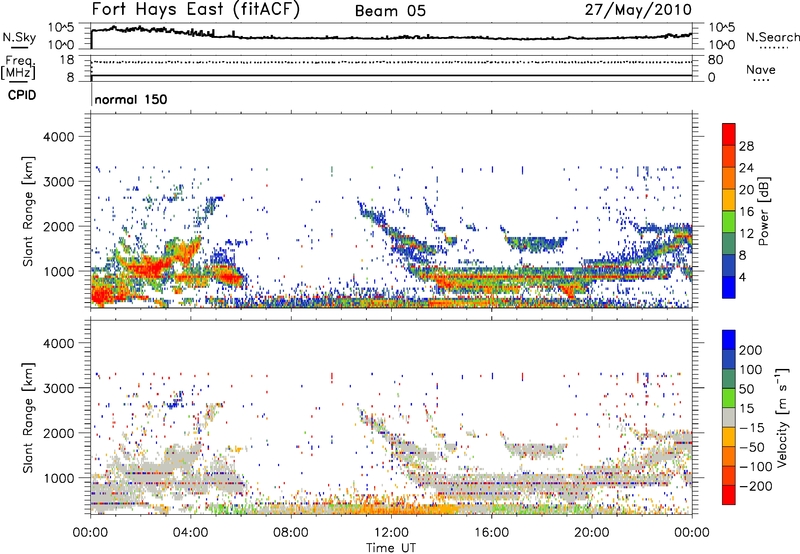Click the '12:00' time axis label
Screen dimensions: 800x554
tap(391, 533)
